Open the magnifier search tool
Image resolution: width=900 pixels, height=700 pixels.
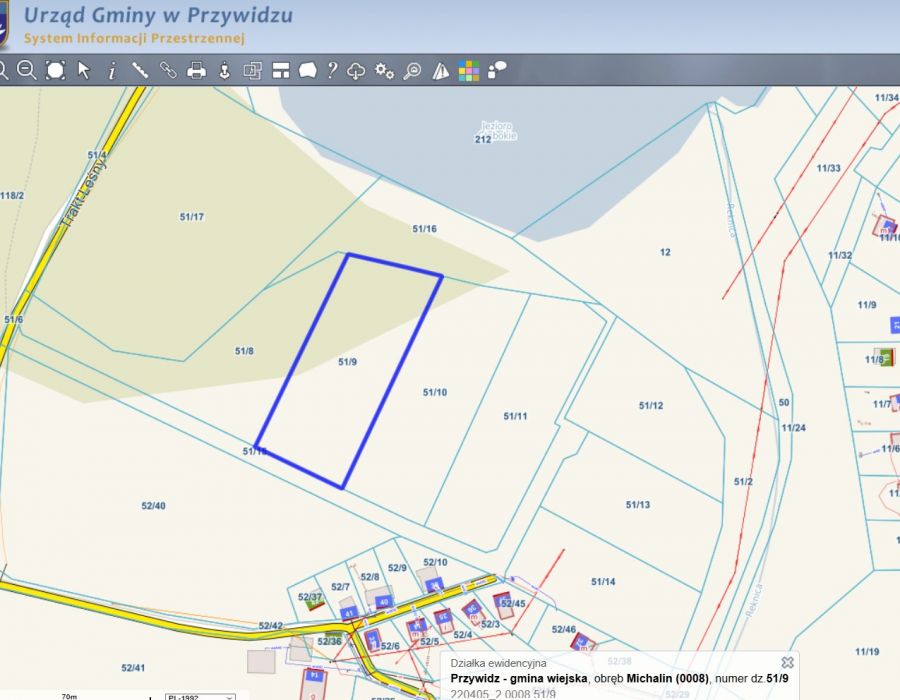(x=412, y=71)
